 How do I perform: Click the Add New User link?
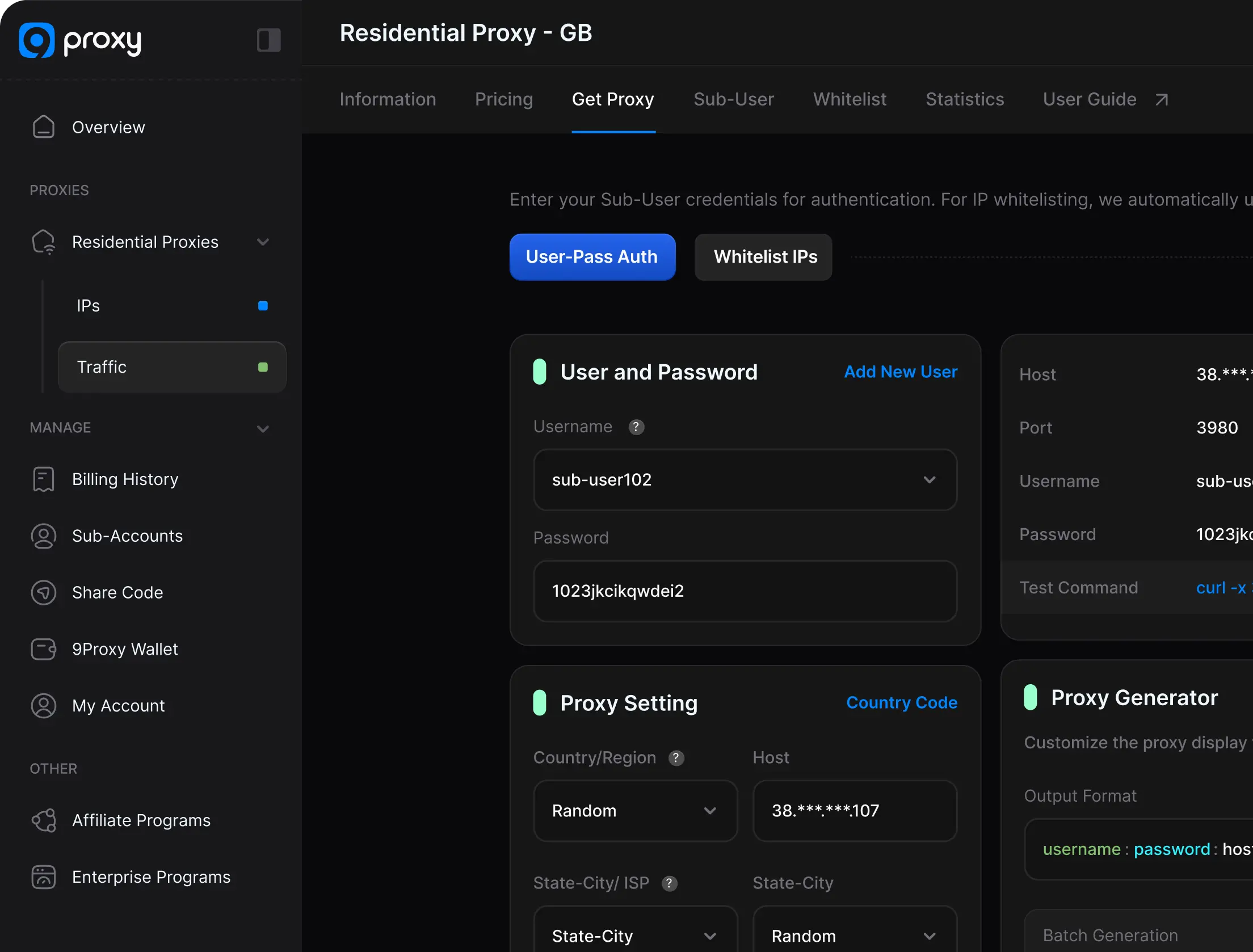[901, 372]
